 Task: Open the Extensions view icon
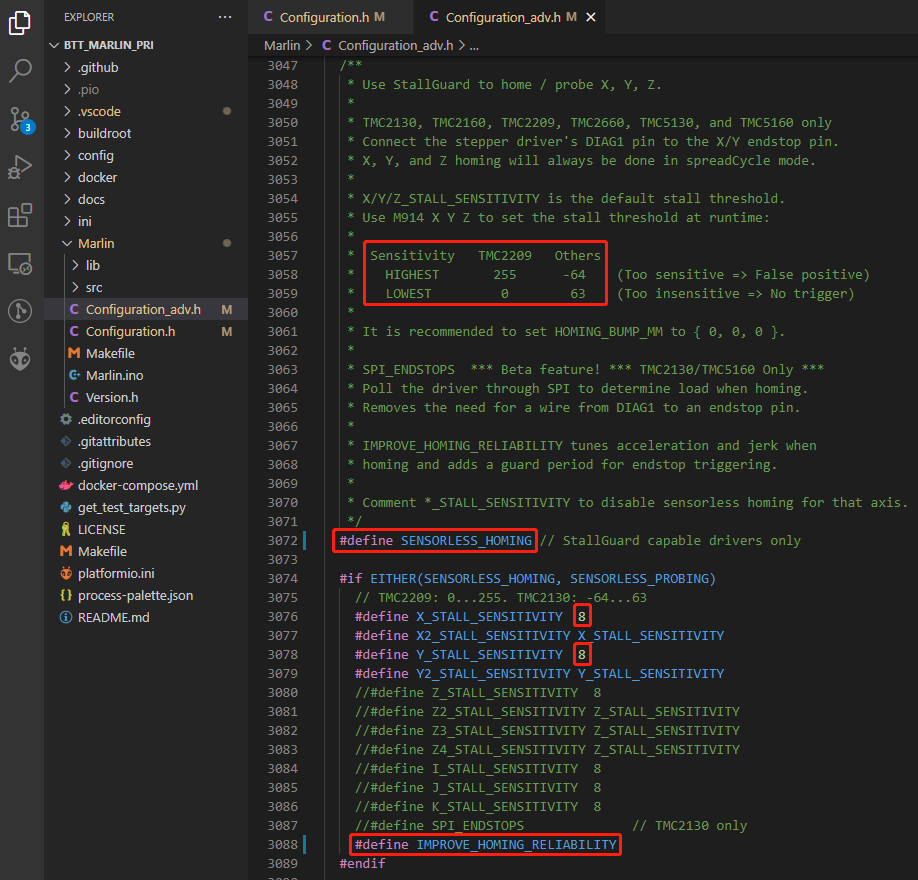tap(21, 215)
